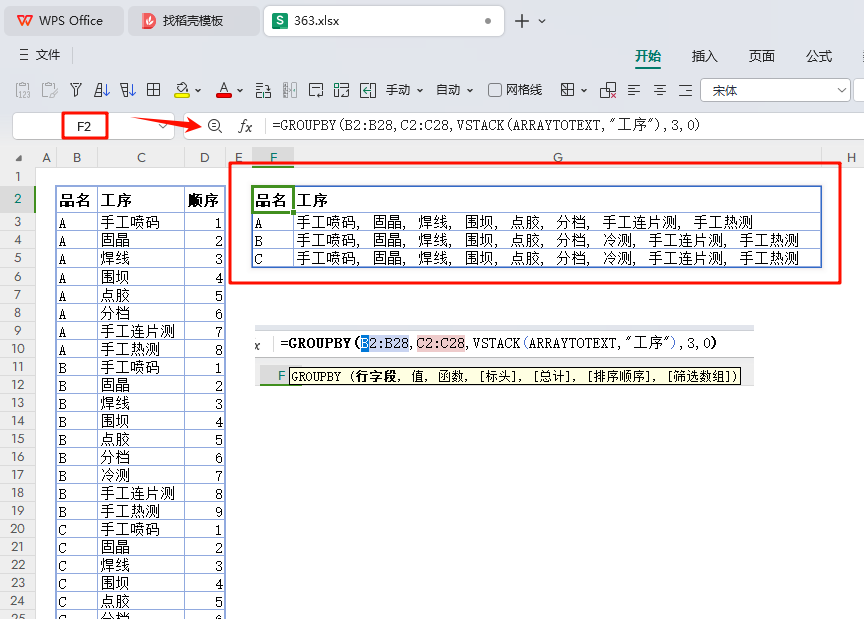The height and width of the screenshot is (619, 864).
Task: Click the clear format red-x icon
Action: click(x=608, y=90)
